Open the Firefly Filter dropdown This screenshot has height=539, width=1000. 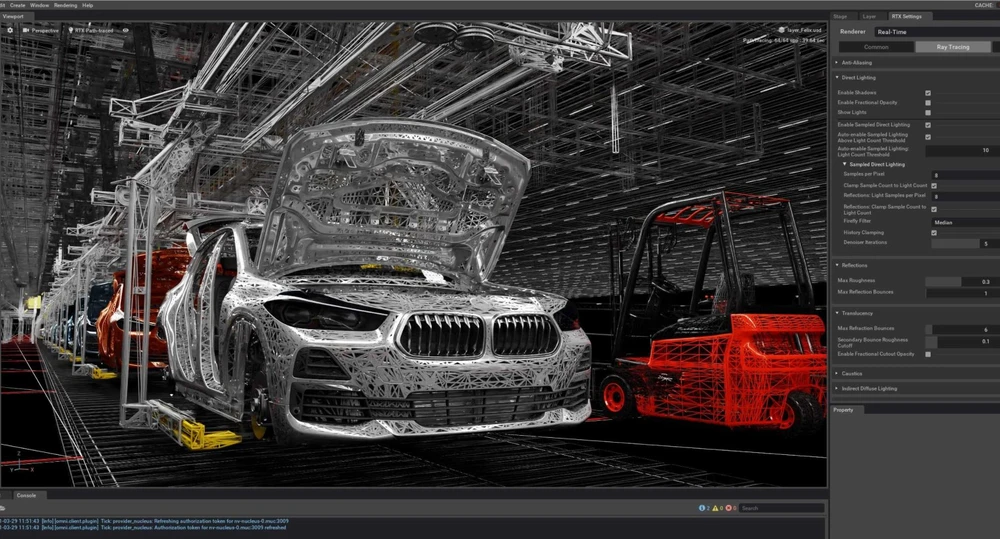click(962, 223)
